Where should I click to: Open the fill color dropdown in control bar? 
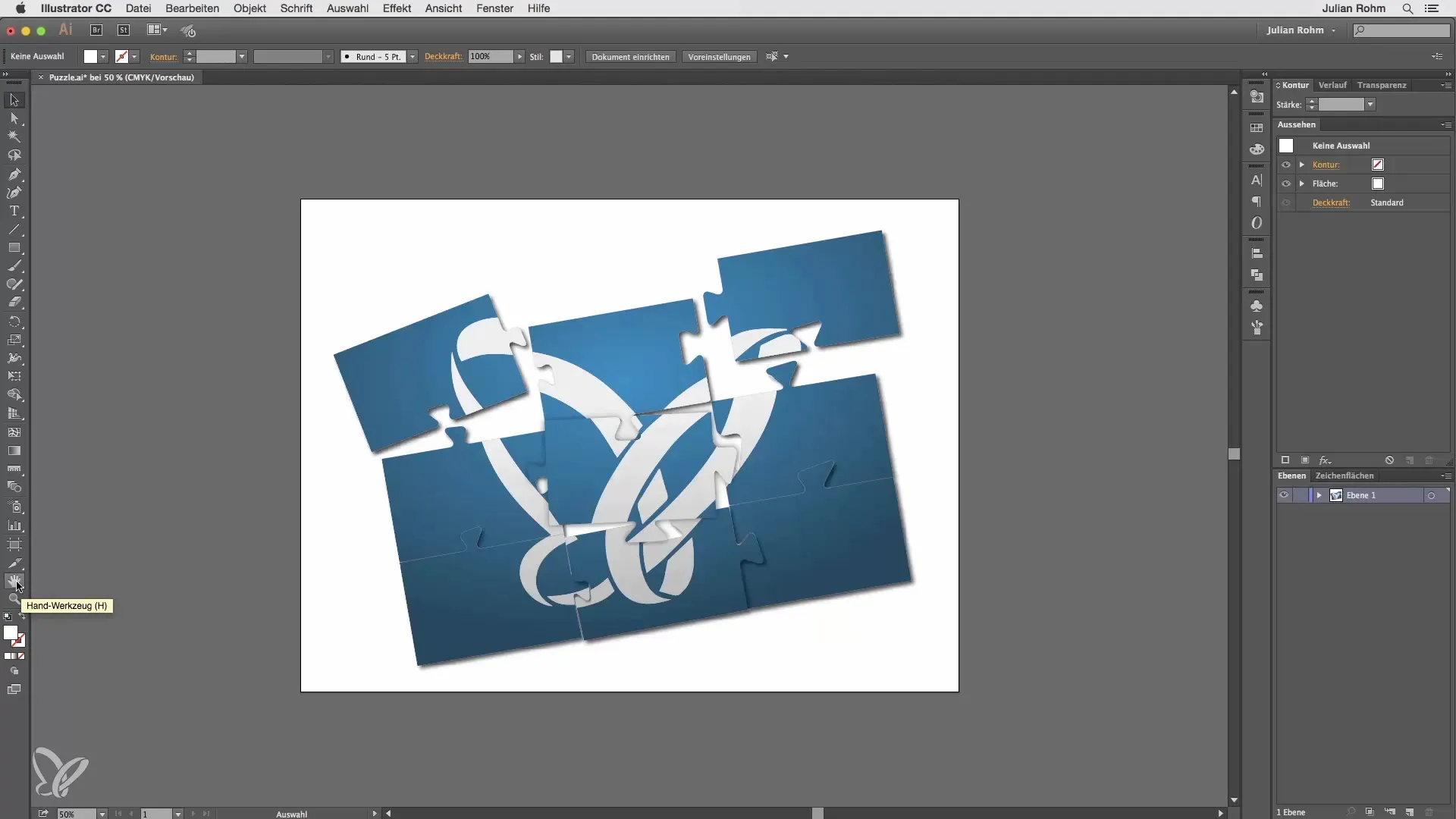(103, 57)
